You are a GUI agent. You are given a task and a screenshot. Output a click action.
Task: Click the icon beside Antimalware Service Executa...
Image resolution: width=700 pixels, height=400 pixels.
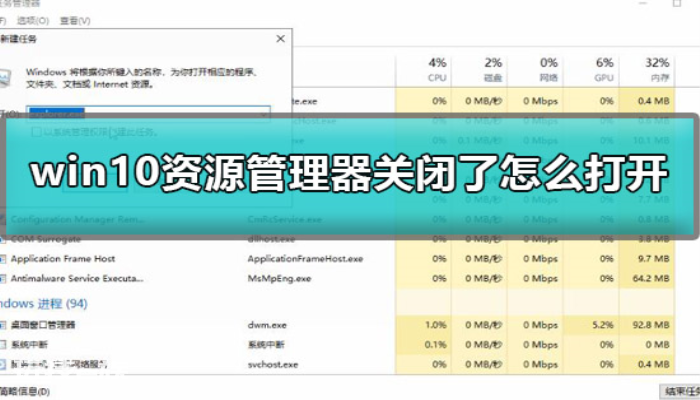pyautogui.click(x=3, y=278)
